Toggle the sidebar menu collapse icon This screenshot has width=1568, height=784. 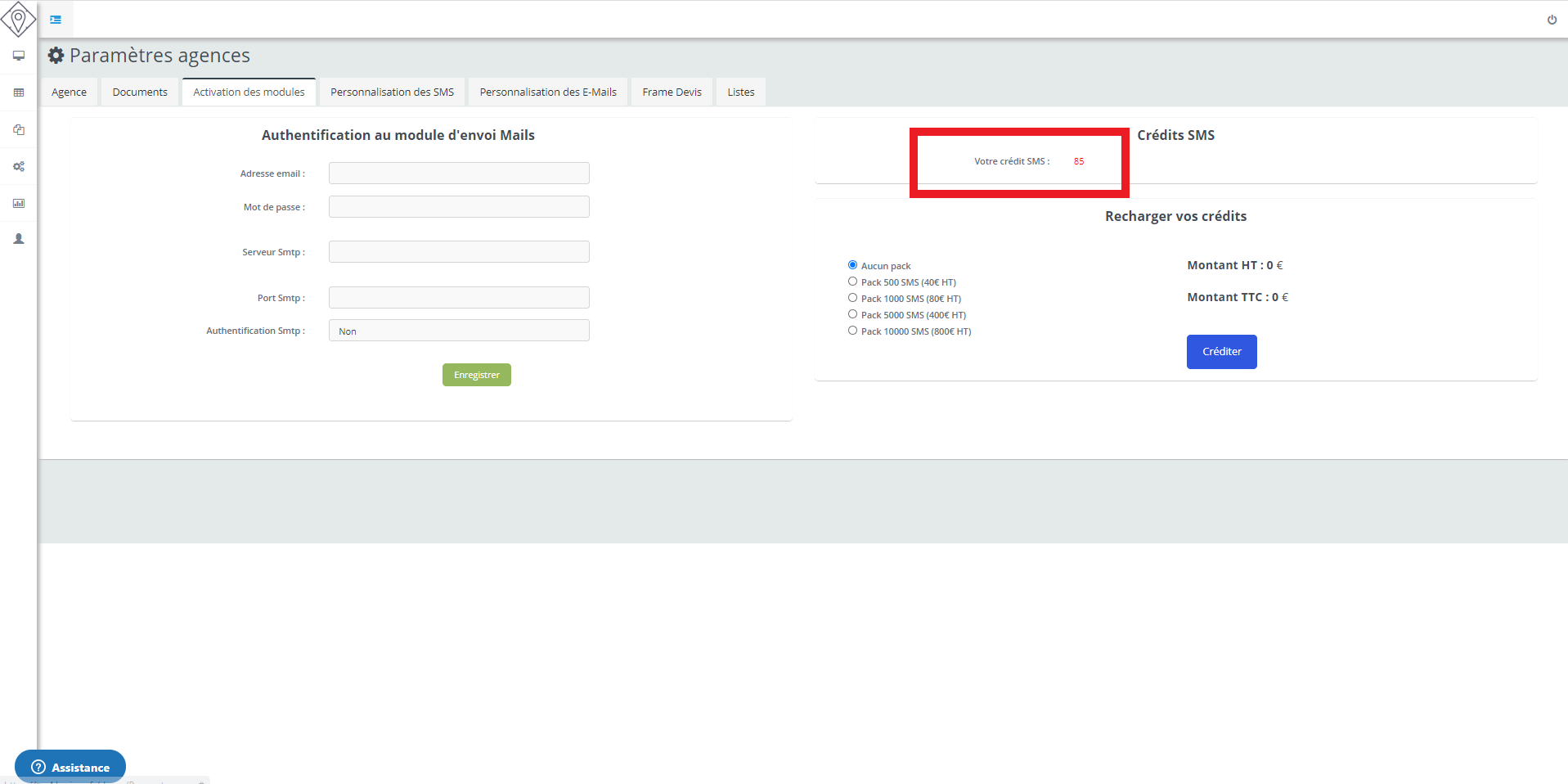[x=56, y=20]
